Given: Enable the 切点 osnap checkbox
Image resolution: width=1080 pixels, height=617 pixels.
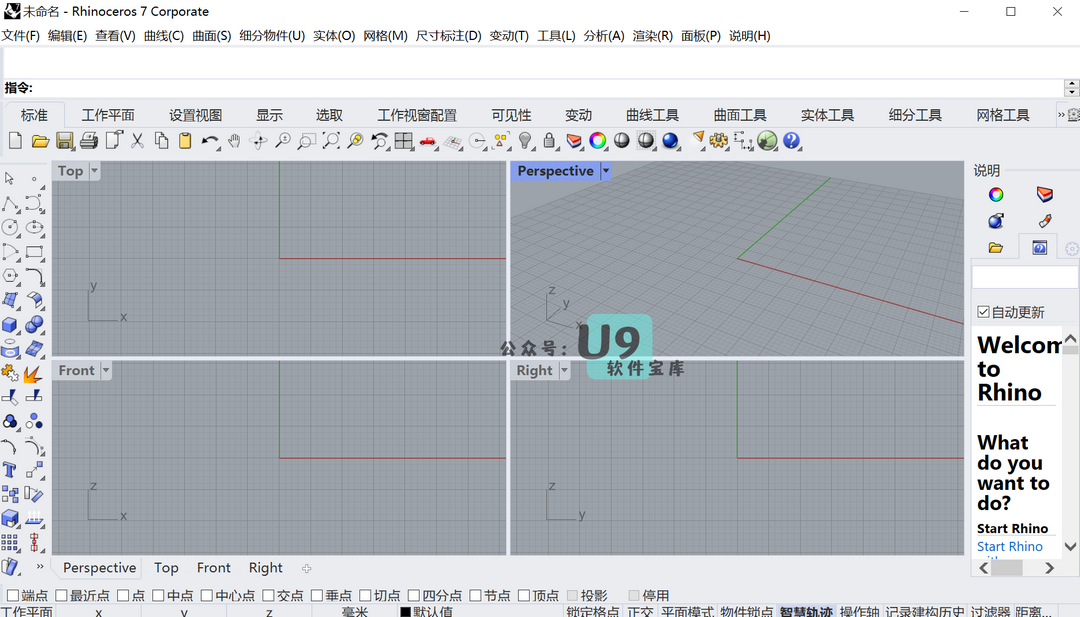Looking at the screenshot, I should pyautogui.click(x=365, y=595).
